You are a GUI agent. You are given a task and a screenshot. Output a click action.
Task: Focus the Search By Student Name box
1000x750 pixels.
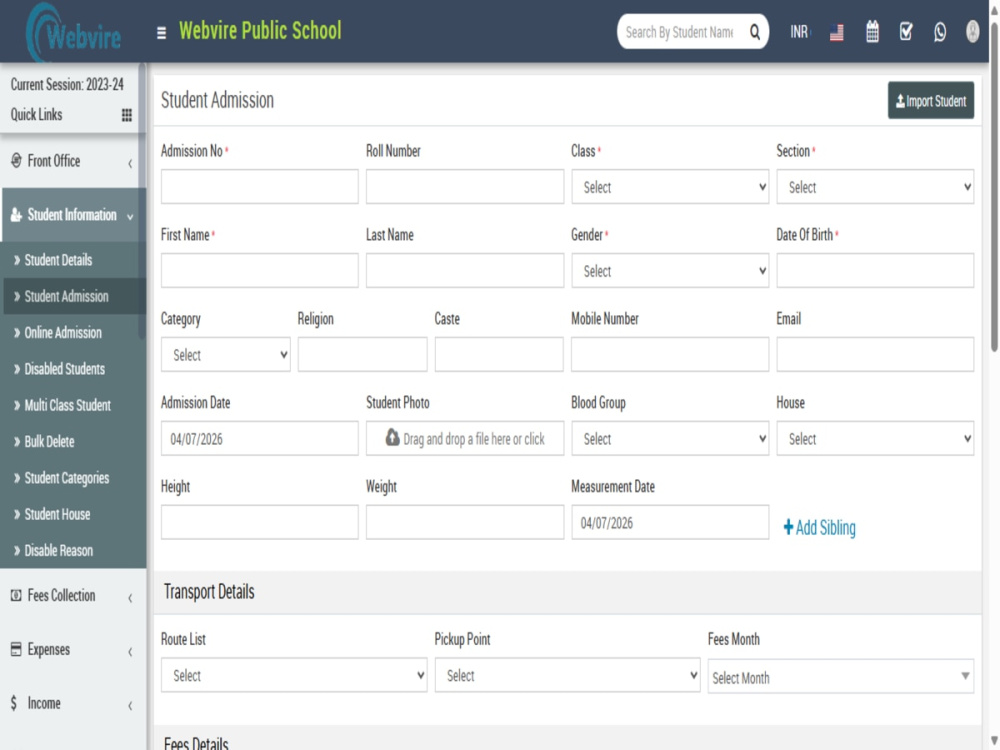[x=680, y=32]
